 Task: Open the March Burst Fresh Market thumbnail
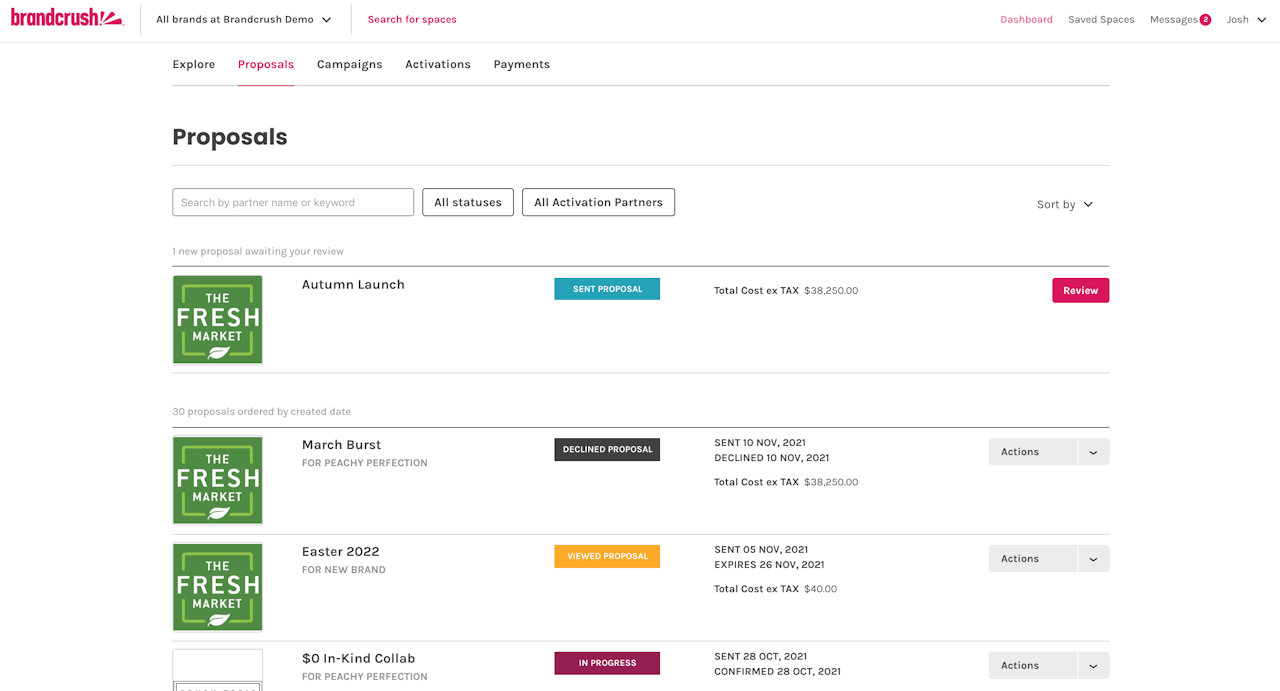point(217,480)
